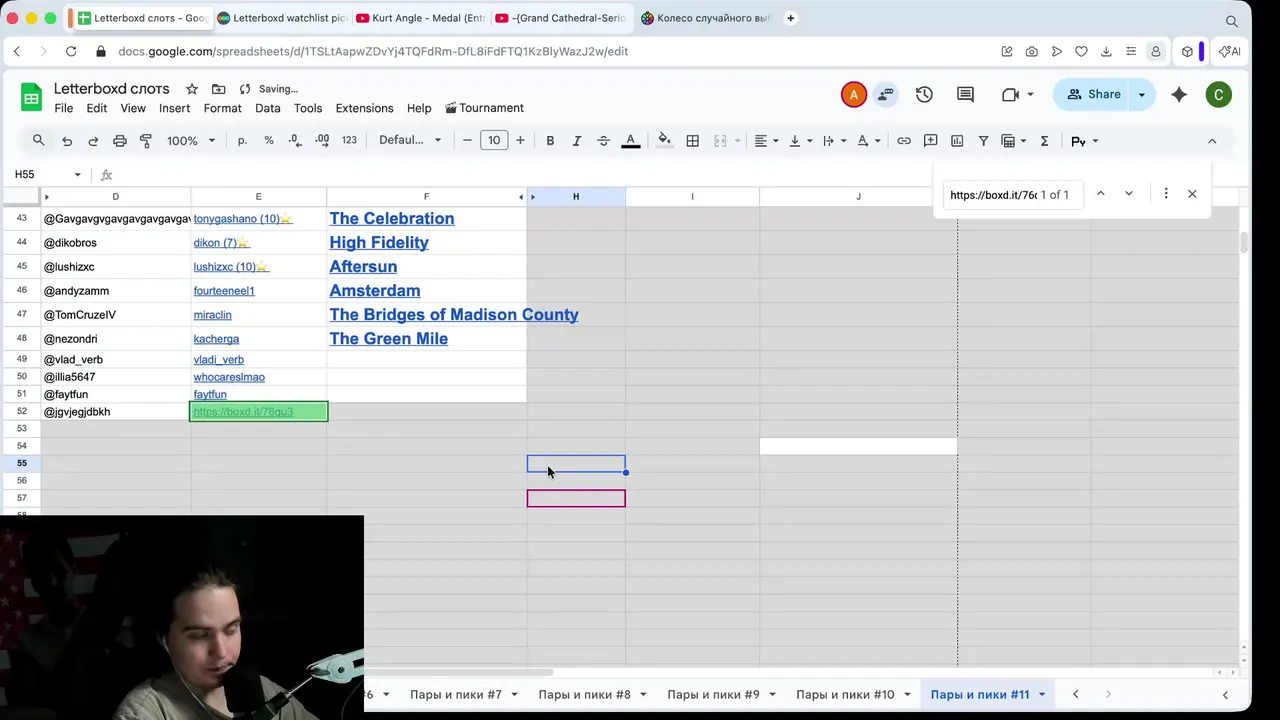Image resolution: width=1280 pixels, height=720 pixels.
Task: Open more number formats 123 menu
Action: [349, 141]
